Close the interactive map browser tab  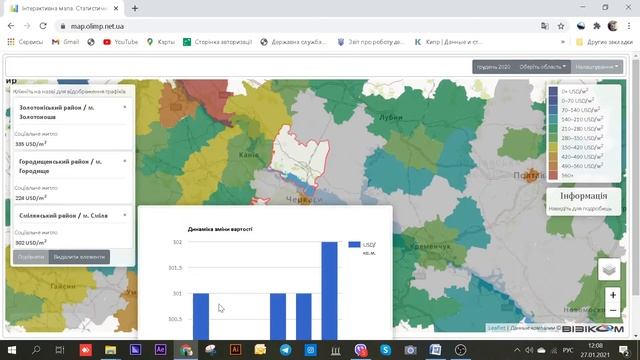116,8
